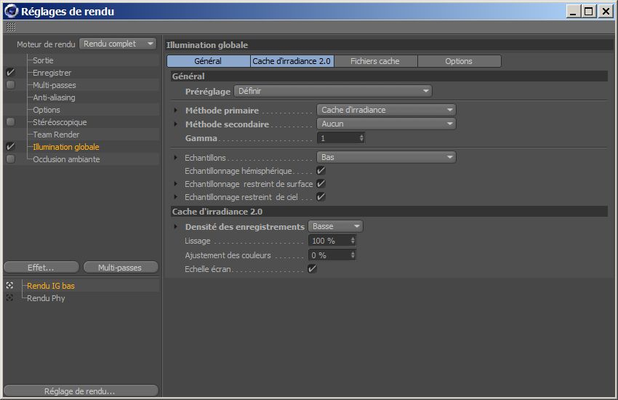Screen dimensions: 618x400
Task: Enable the Occlusion ambiante checkbox
Action: 11,159
